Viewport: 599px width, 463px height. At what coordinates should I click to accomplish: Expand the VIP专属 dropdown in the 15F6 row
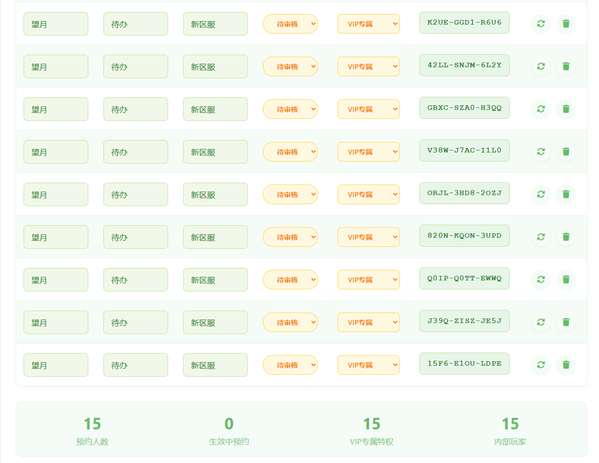(x=368, y=365)
